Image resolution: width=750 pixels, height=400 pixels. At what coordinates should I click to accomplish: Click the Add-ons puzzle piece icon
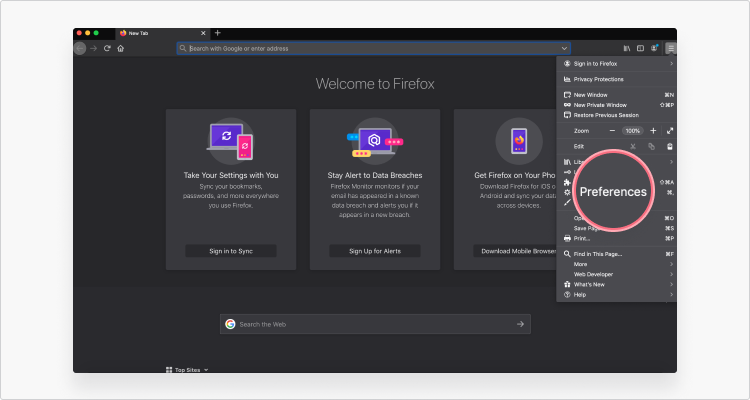pos(567,182)
